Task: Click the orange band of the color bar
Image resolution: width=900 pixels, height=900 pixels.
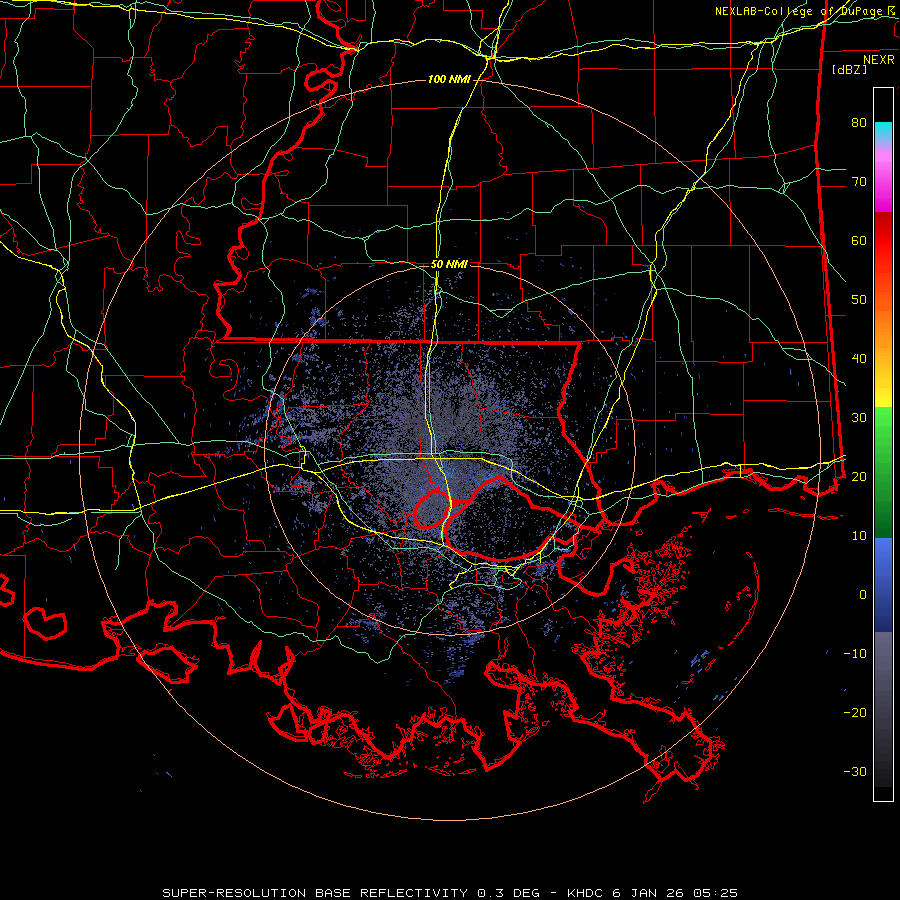Action: tap(883, 333)
